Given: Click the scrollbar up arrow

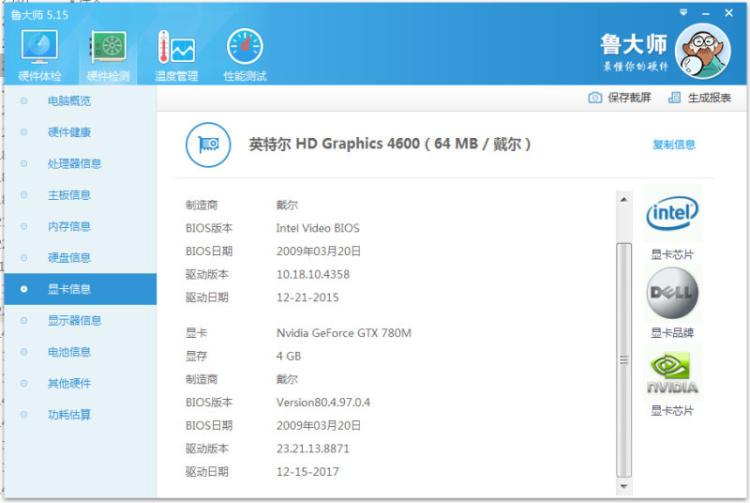Looking at the screenshot, I should click(623, 199).
